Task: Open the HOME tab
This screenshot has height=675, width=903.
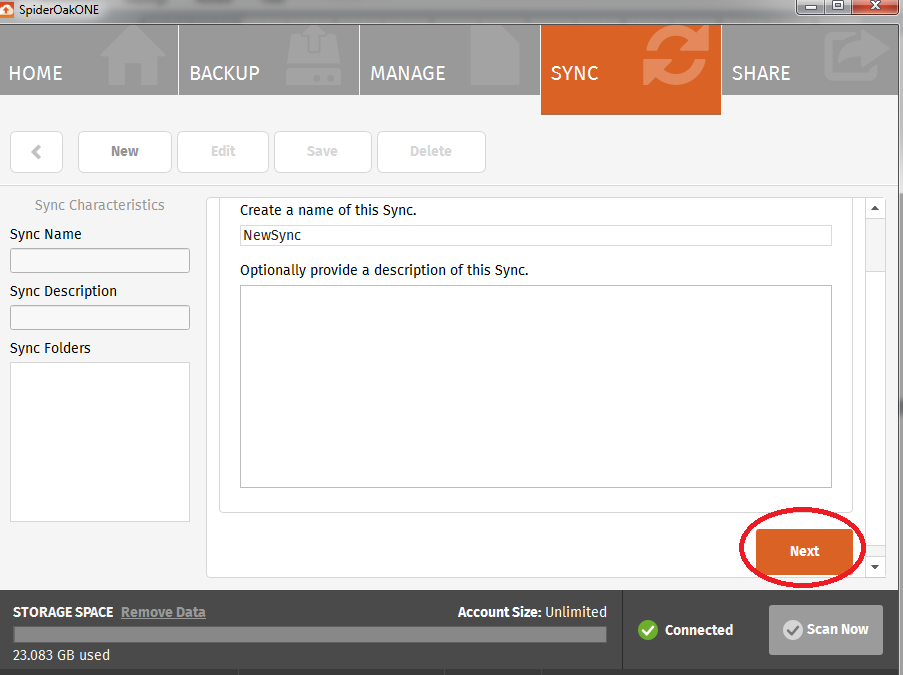Action: 89,60
